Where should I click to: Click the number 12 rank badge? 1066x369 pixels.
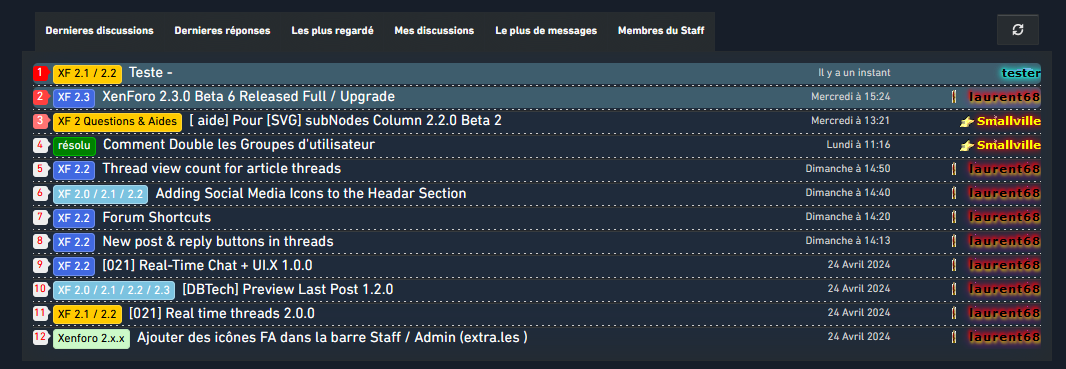40,336
